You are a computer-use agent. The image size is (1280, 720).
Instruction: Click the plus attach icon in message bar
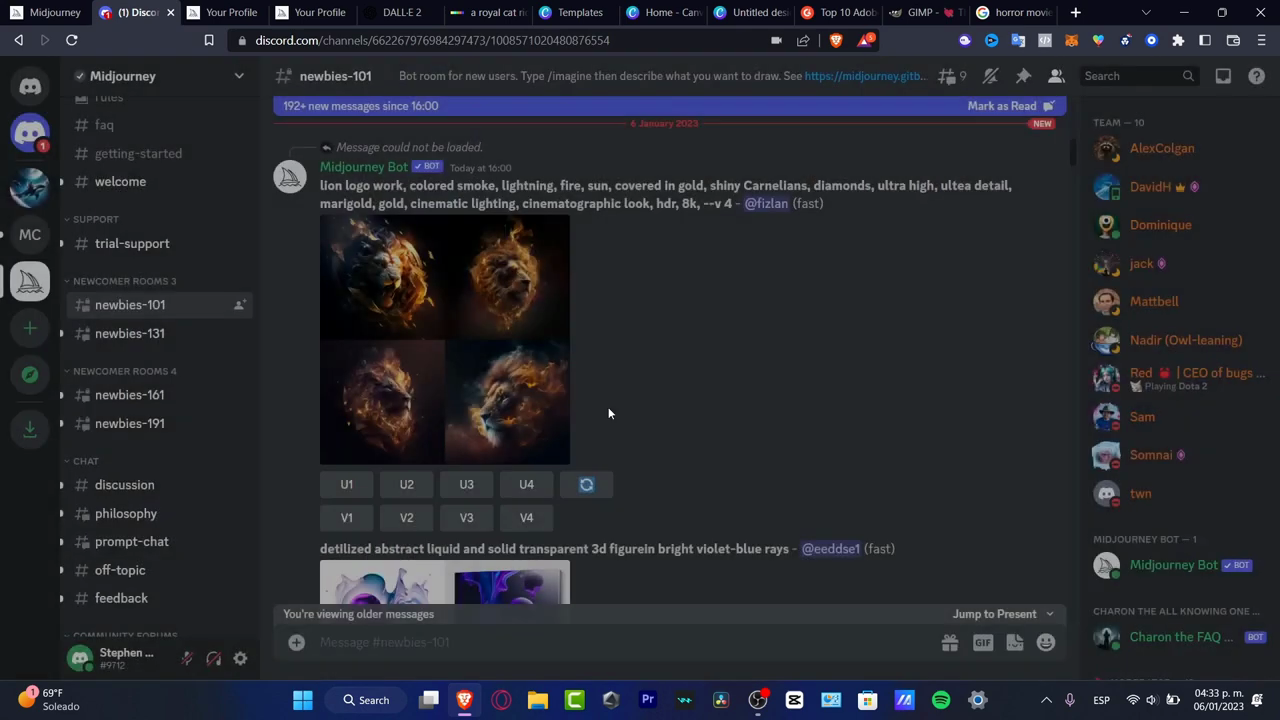tap(296, 643)
